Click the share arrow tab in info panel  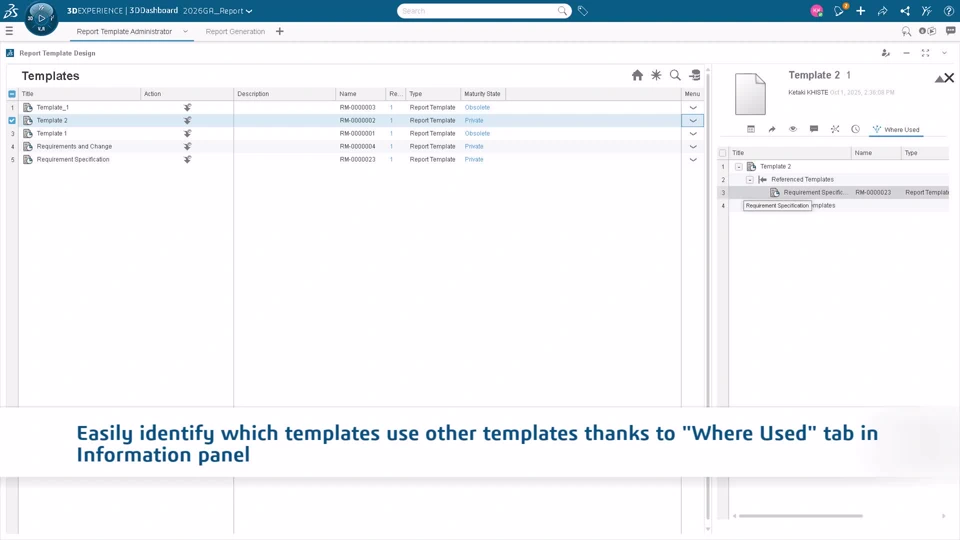(772, 129)
